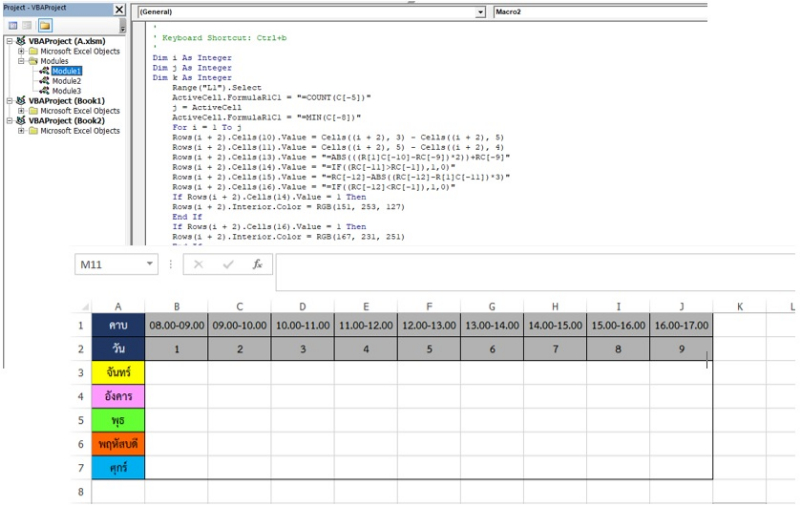
Task: Select column E header
Action: 366,307
